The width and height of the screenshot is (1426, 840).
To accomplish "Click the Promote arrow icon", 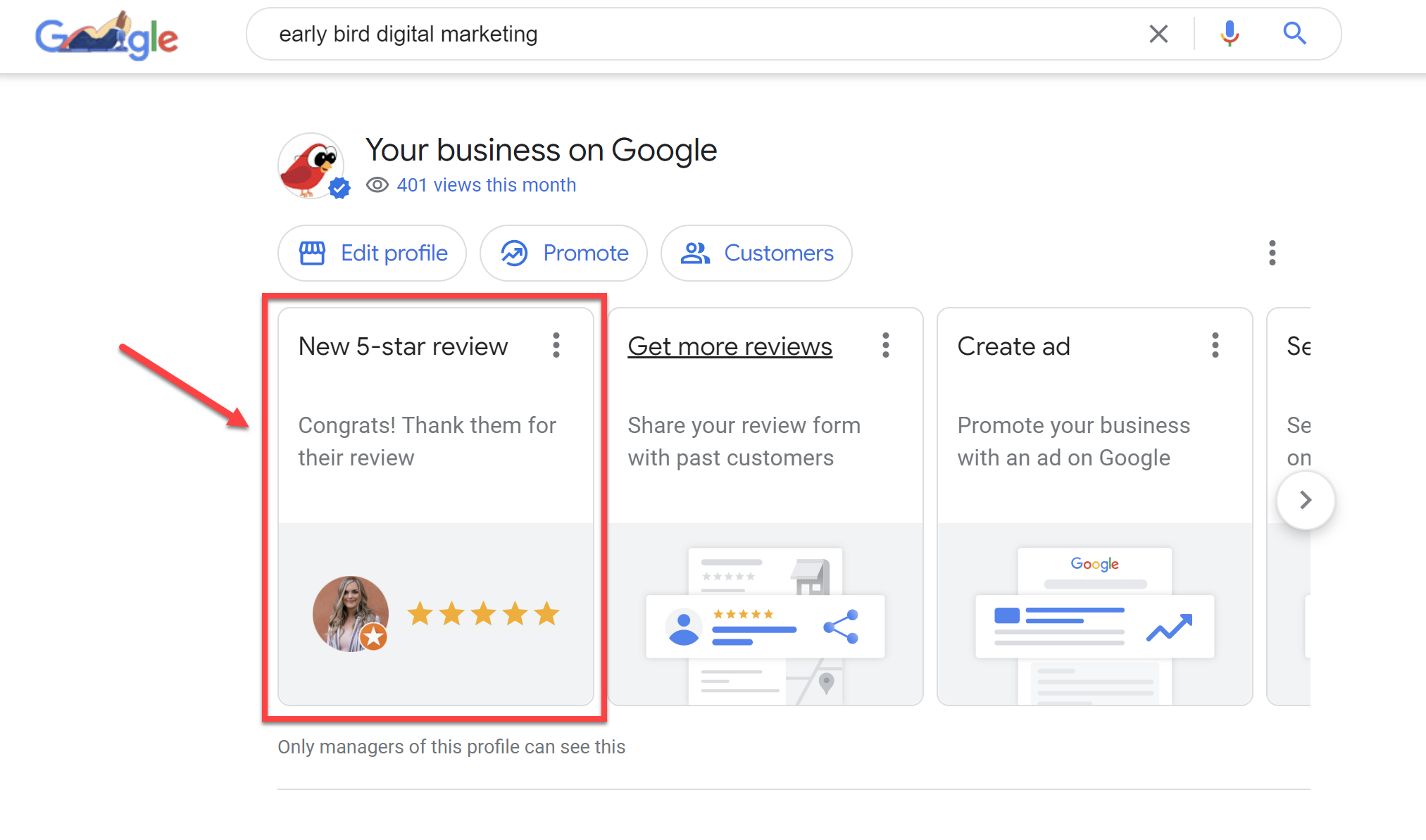I will 513,253.
